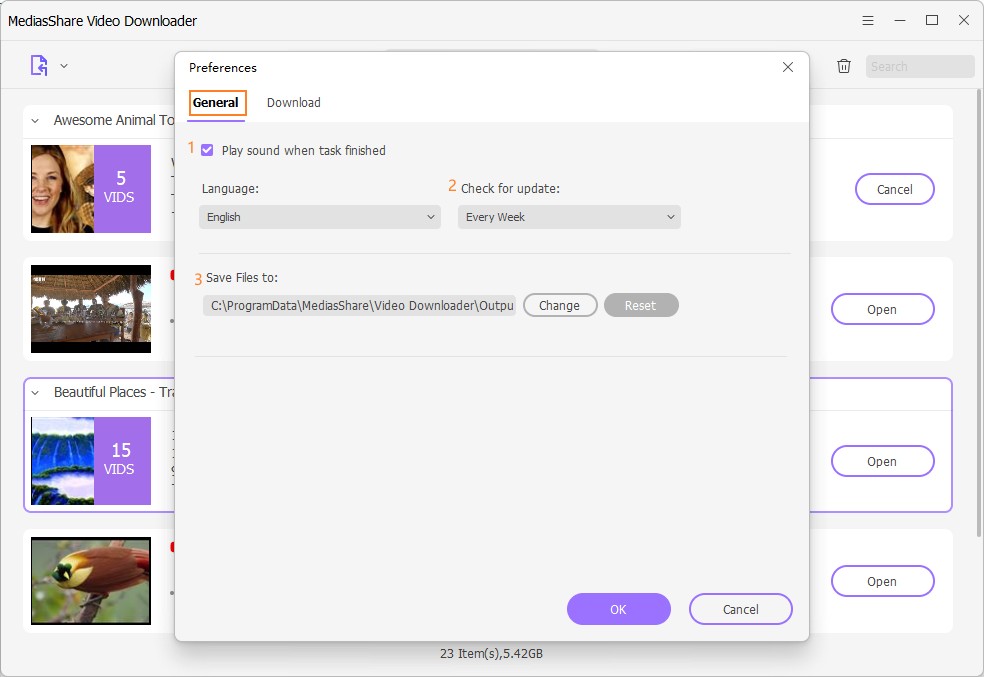Click Cancel in the Preferences dialog
Image resolution: width=984 pixels, height=677 pixels.
(x=740, y=609)
